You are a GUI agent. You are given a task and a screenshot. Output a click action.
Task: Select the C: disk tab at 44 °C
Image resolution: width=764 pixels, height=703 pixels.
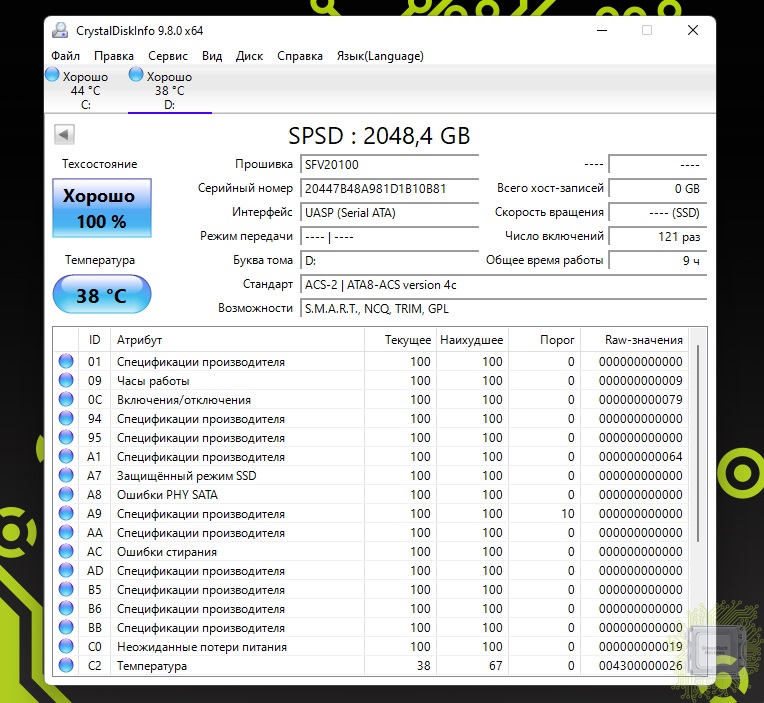(x=85, y=91)
